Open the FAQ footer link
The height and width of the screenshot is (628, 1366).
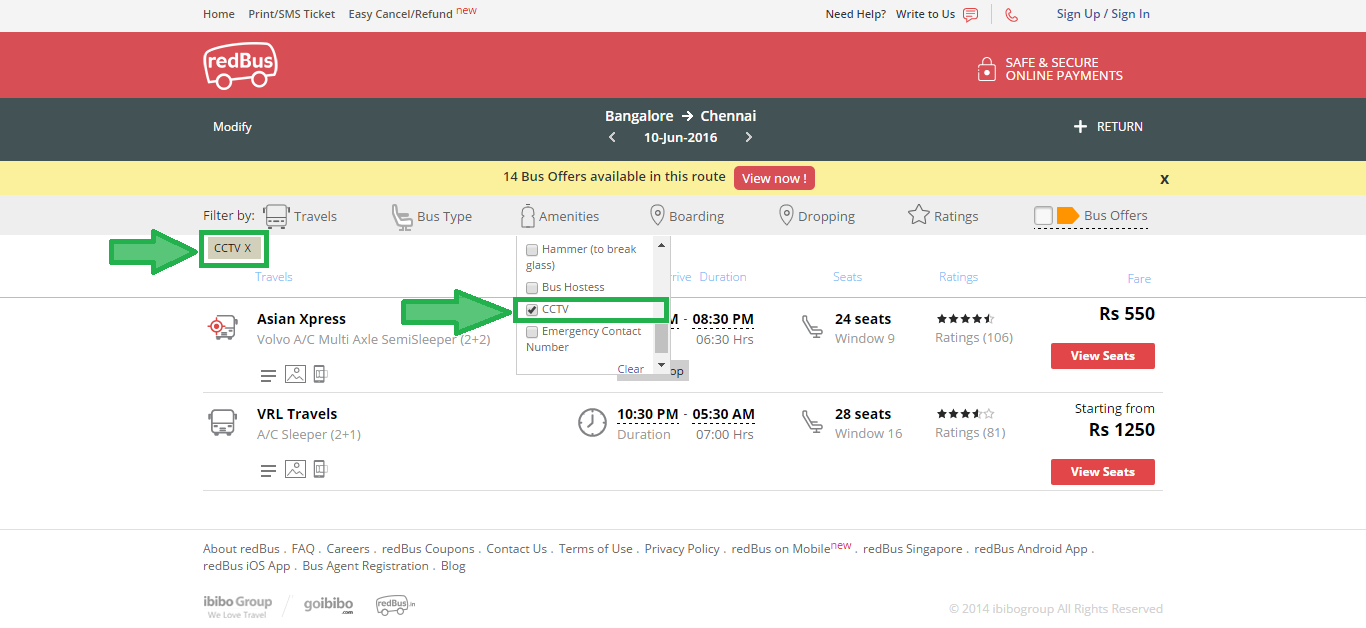(x=303, y=549)
